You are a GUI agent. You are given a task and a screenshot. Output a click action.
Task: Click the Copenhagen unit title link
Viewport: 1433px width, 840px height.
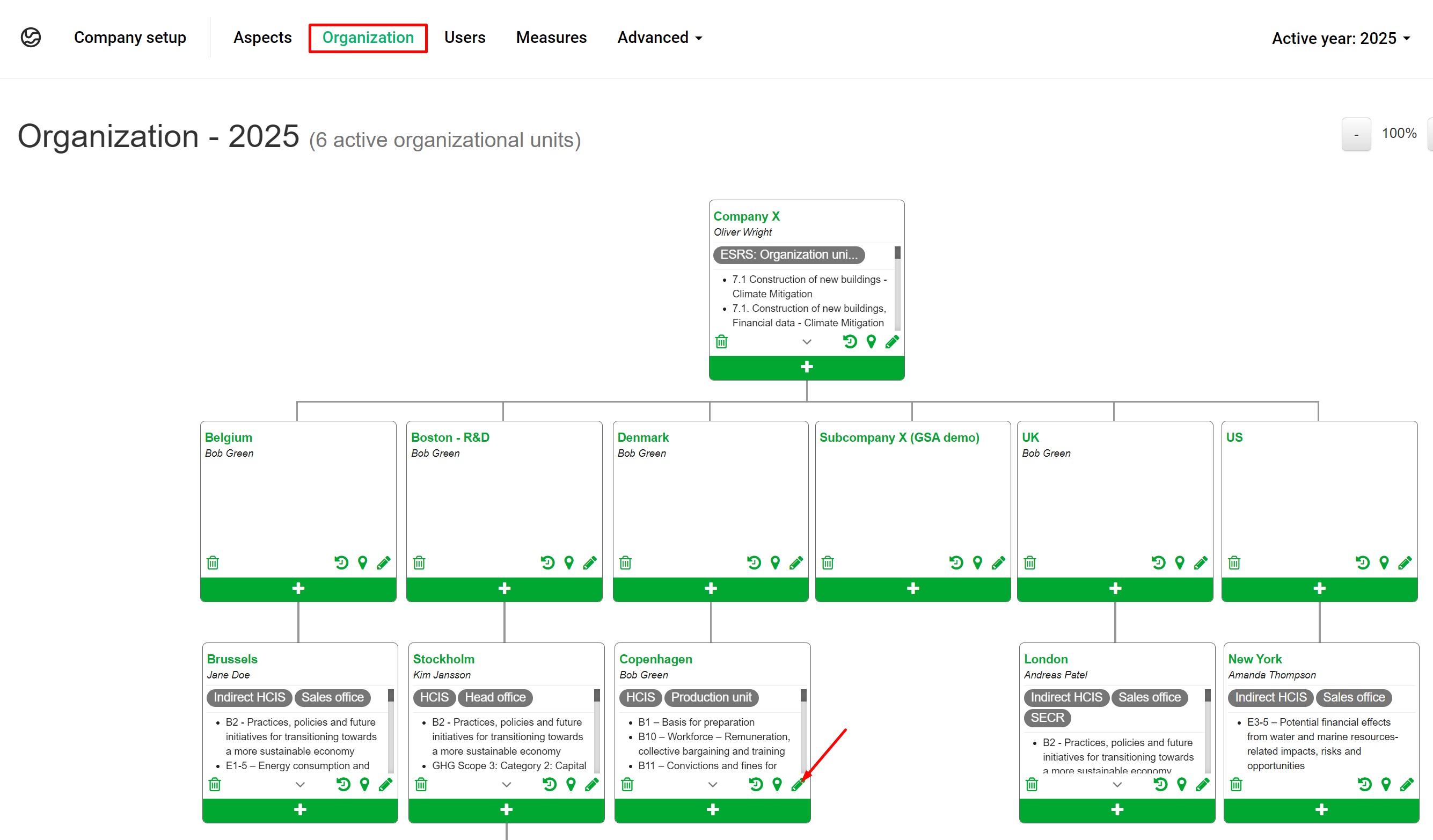[x=655, y=659]
